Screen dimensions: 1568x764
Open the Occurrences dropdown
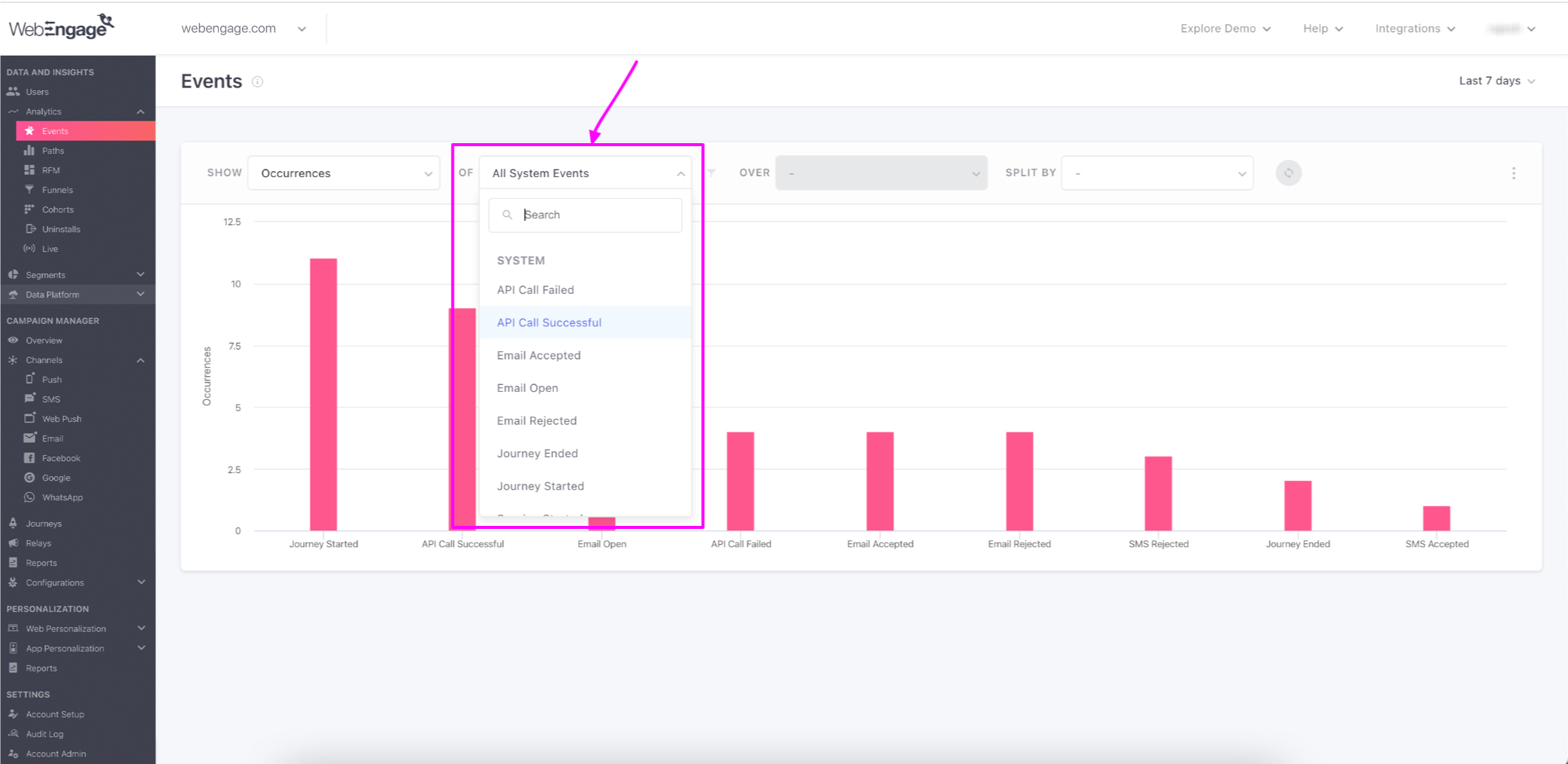[x=343, y=173]
